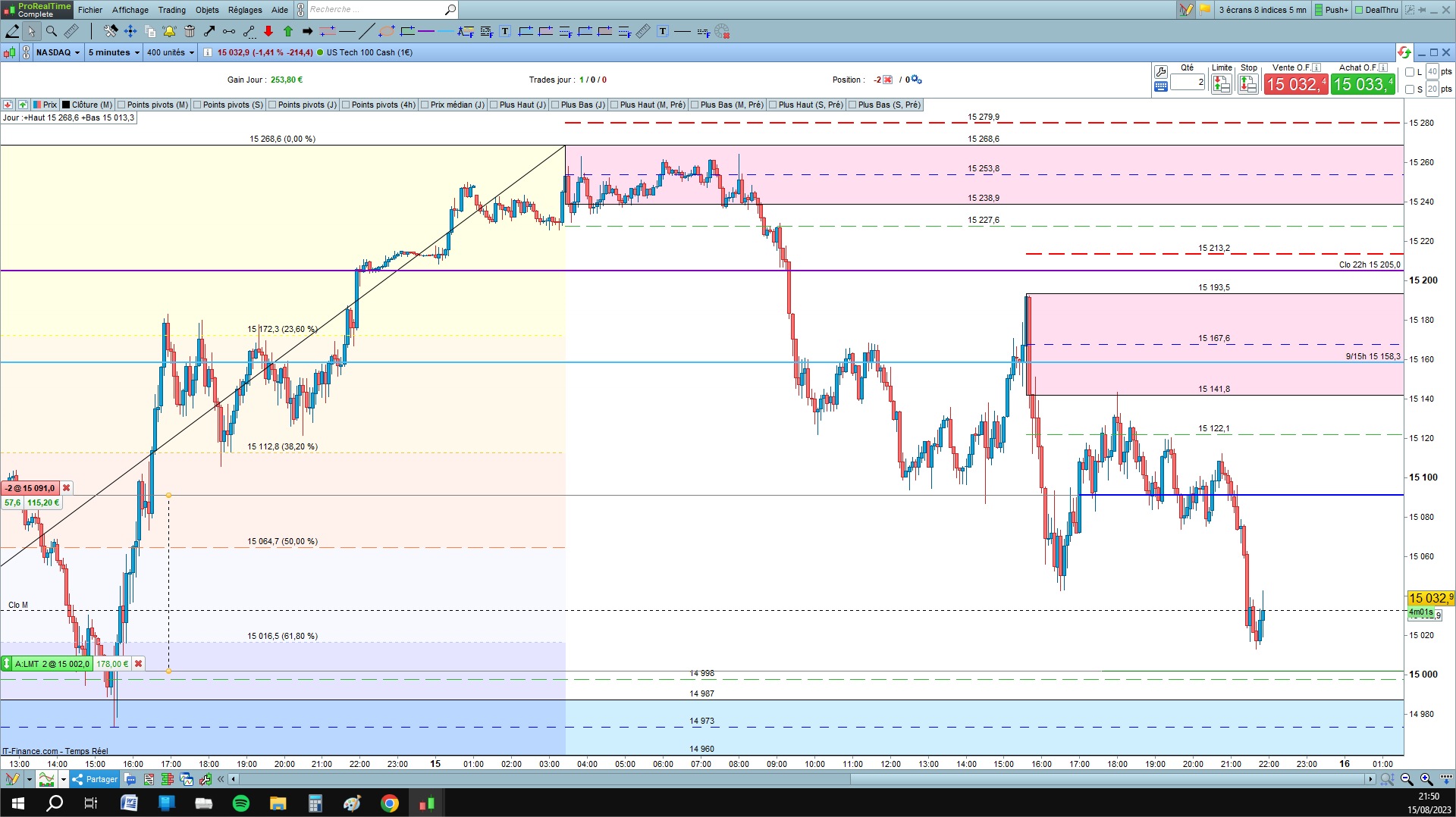Select the green up arrow tool
The image size is (1456, 817).
pyautogui.click(x=288, y=31)
